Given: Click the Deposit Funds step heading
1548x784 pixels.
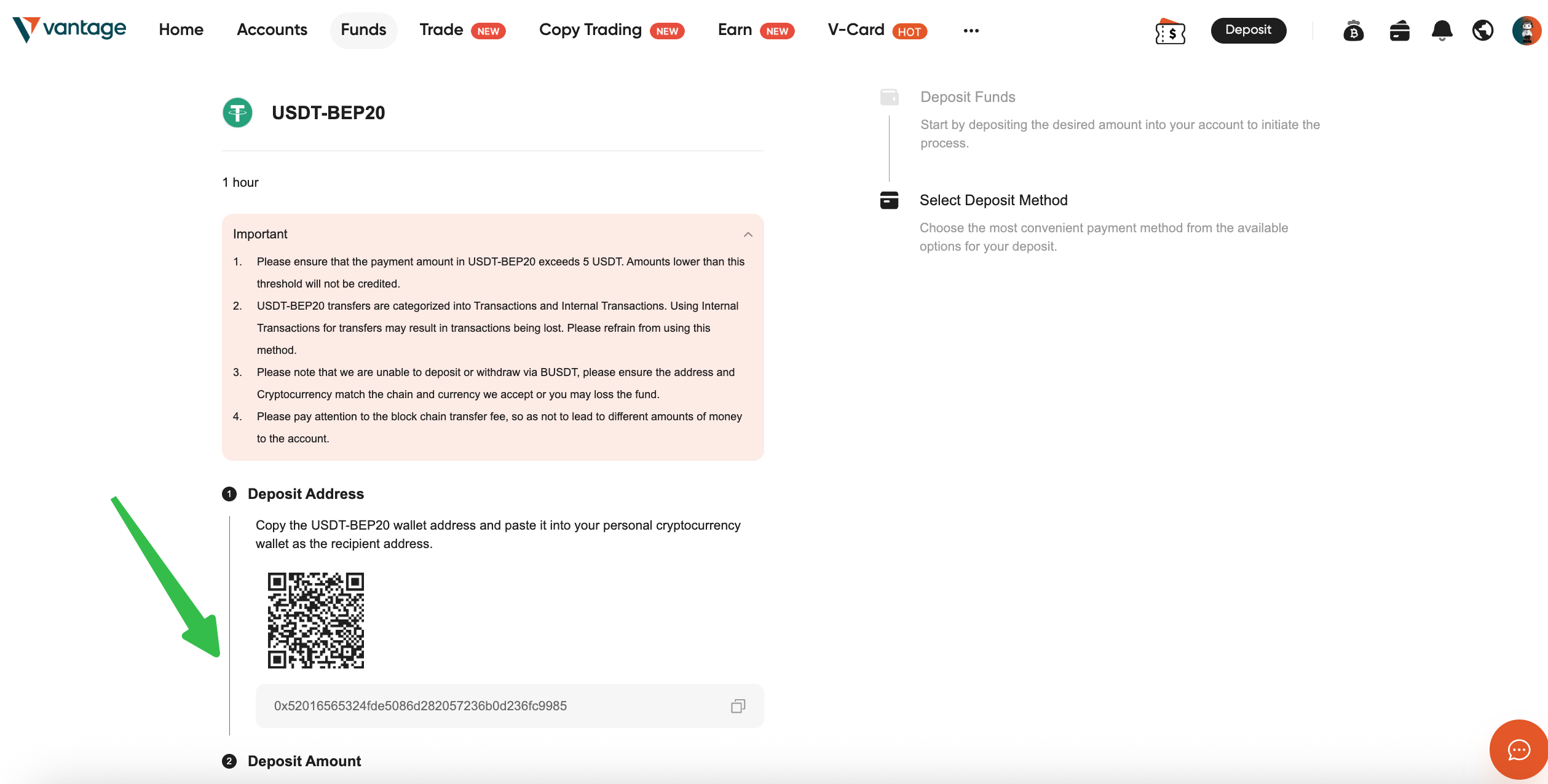Looking at the screenshot, I should pos(968,97).
